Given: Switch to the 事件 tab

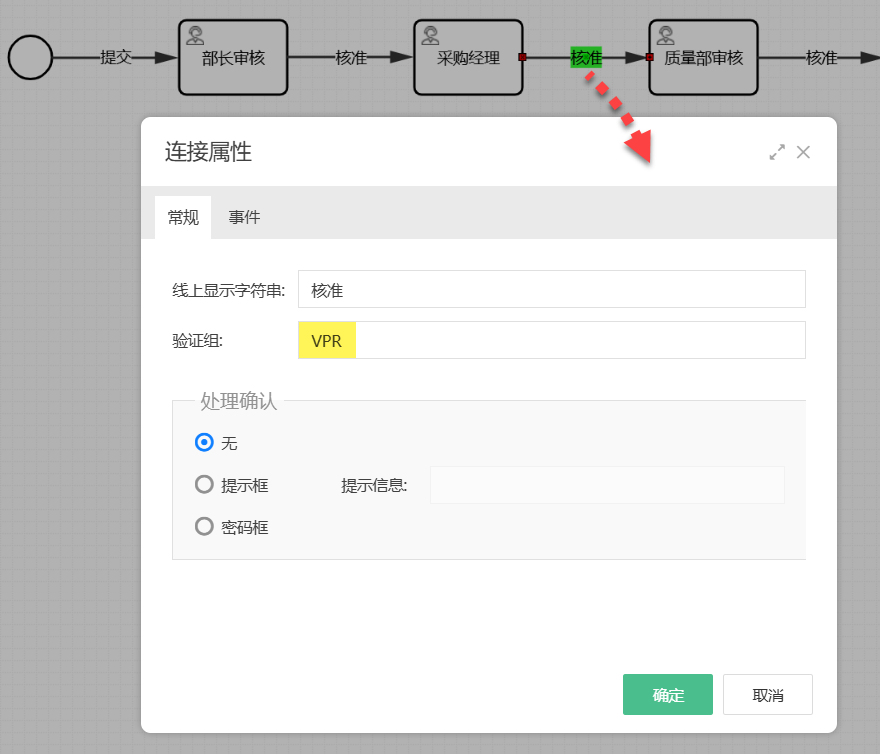Looking at the screenshot, I should 244,217.
